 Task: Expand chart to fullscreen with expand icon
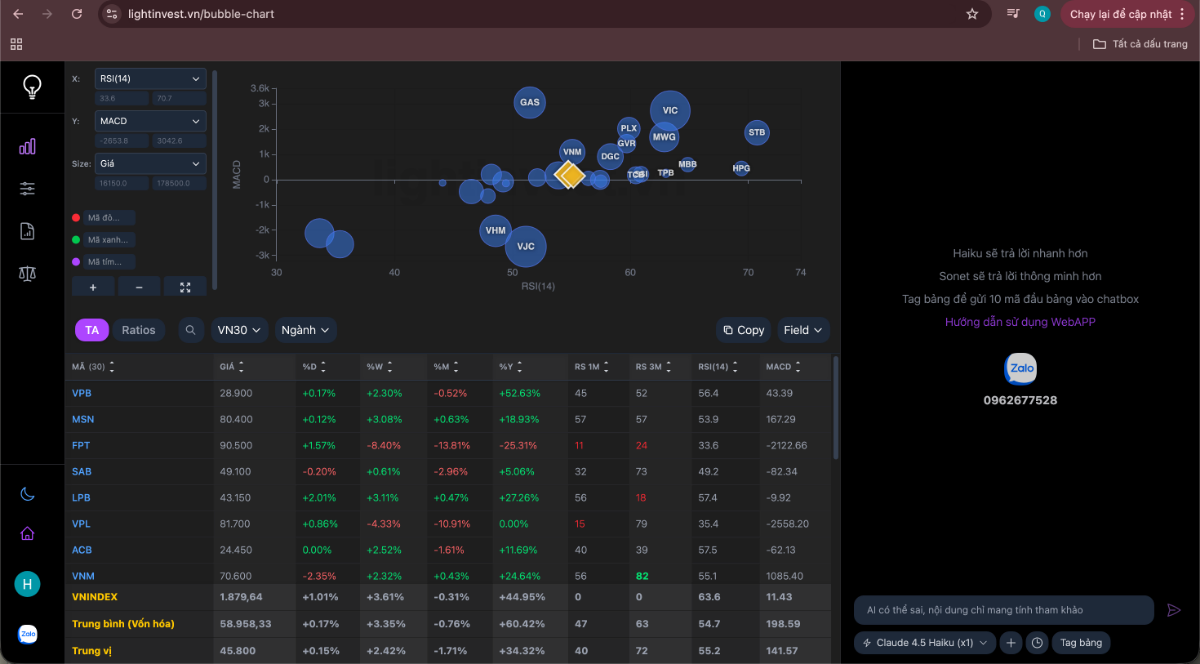[x=185, y=286]
